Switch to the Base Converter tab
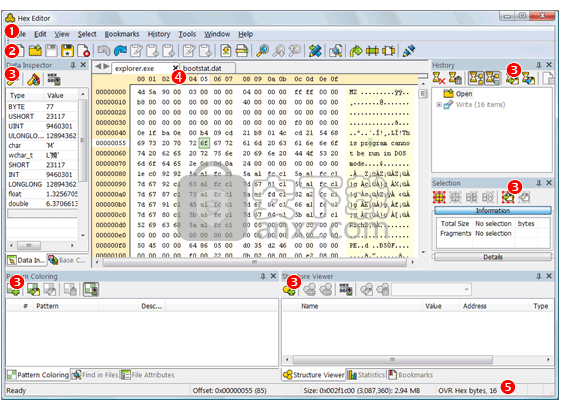 click(68, 260)
